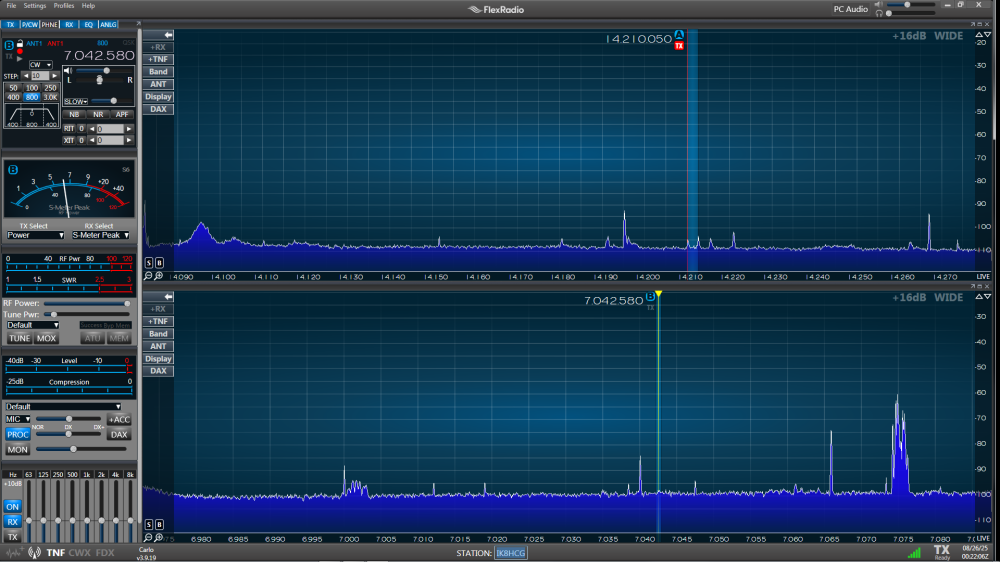Collapse lower panadapter side menu arrow
1000x567 pixels.
[168, 297]
